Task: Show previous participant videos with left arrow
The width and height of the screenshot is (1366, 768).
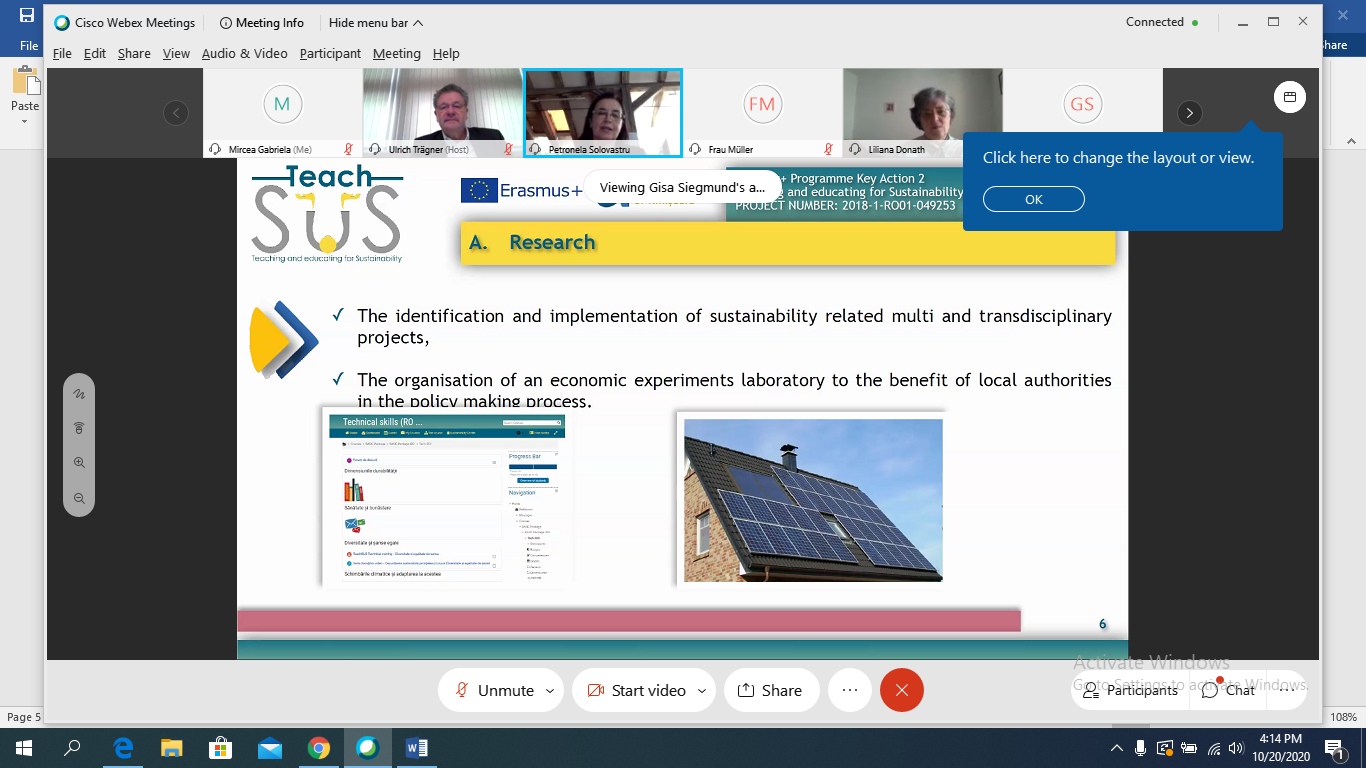Action: click(x=176, y=113)
